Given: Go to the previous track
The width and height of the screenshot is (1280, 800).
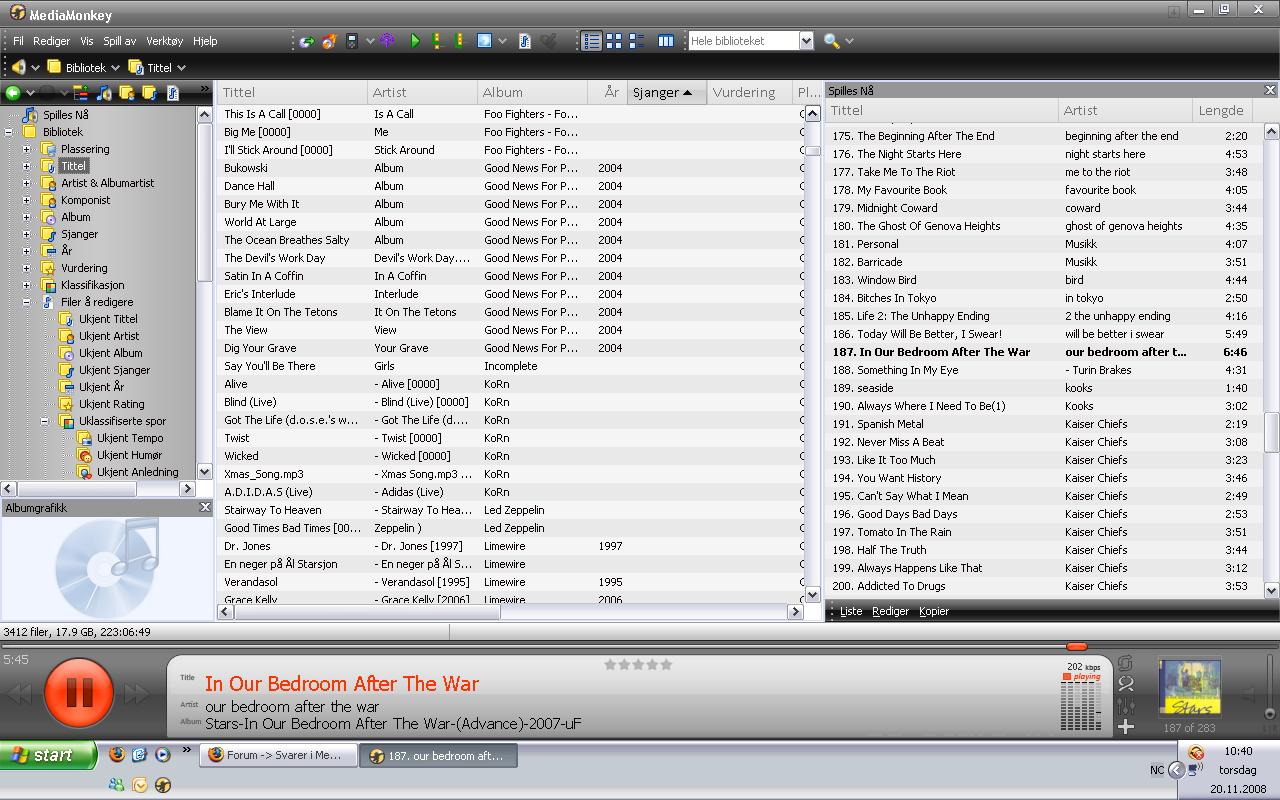Looking at the screenshot, I should tap(21, 694).
